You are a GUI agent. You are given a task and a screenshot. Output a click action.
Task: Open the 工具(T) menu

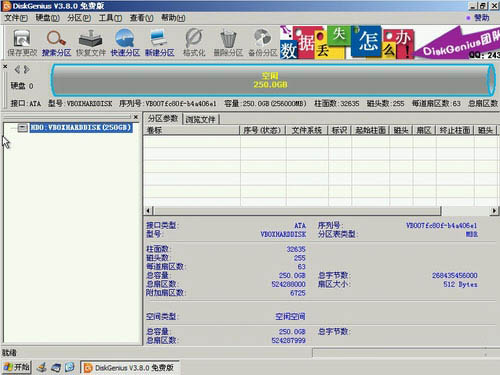110,18
